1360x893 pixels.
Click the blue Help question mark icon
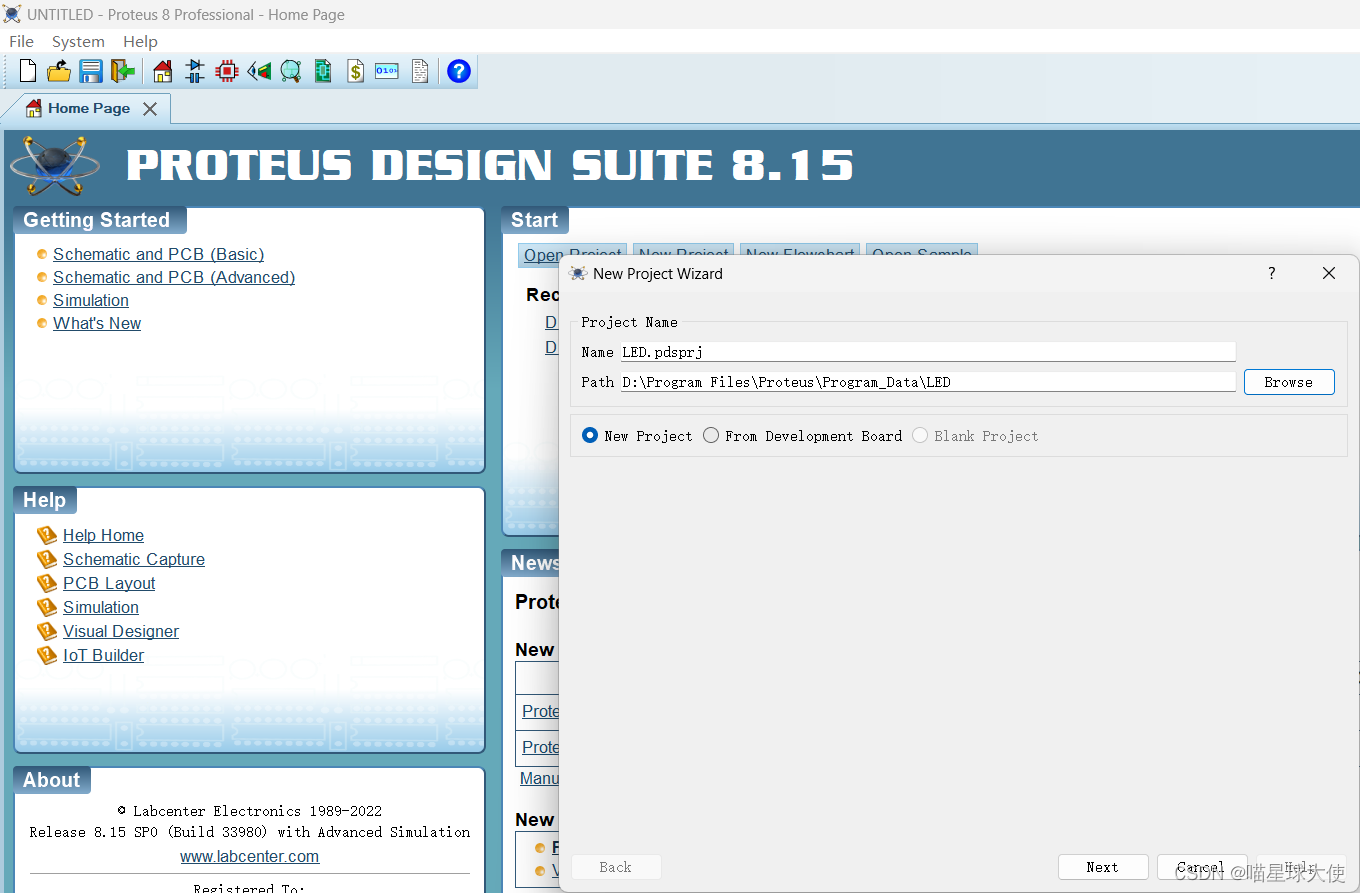coord(459,71)
